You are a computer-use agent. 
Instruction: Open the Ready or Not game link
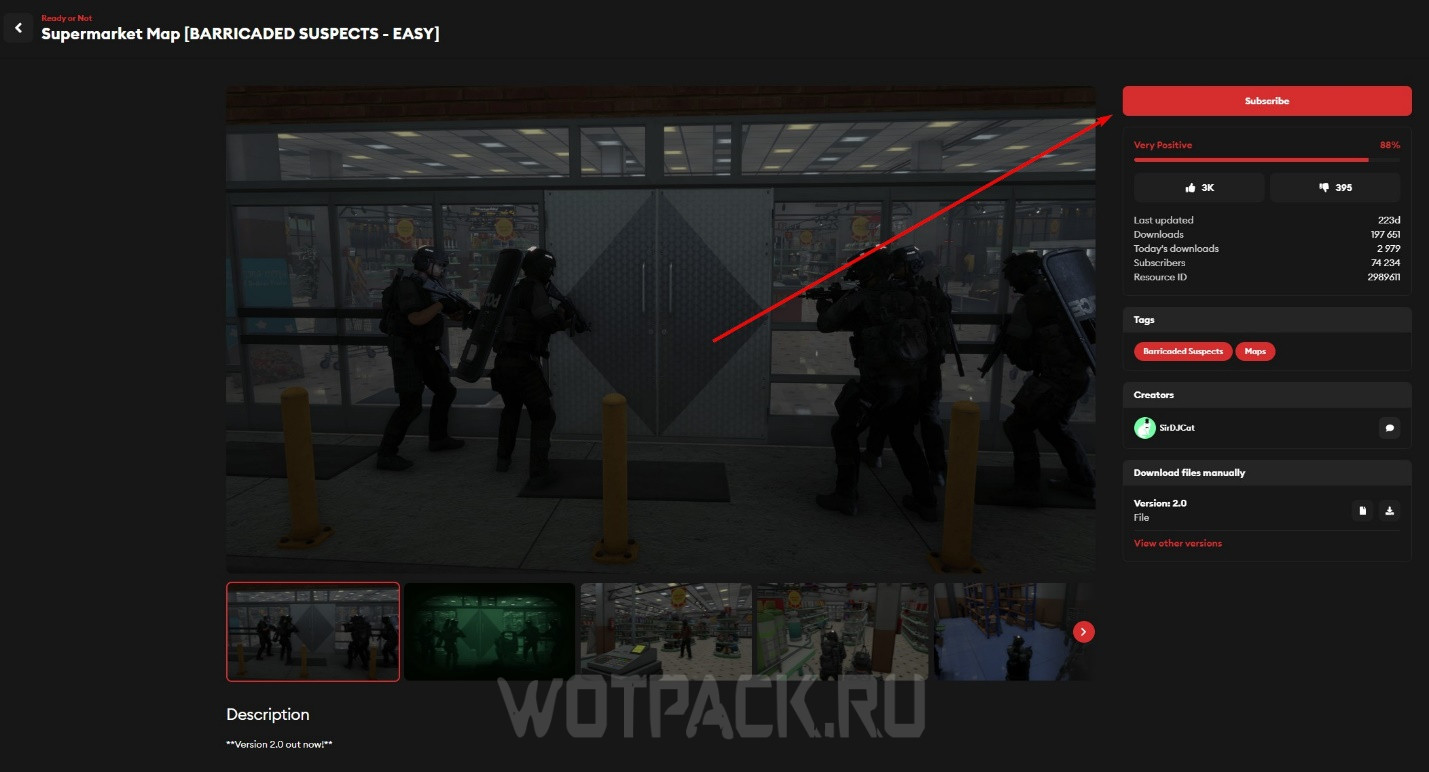[x=66, y=18]
